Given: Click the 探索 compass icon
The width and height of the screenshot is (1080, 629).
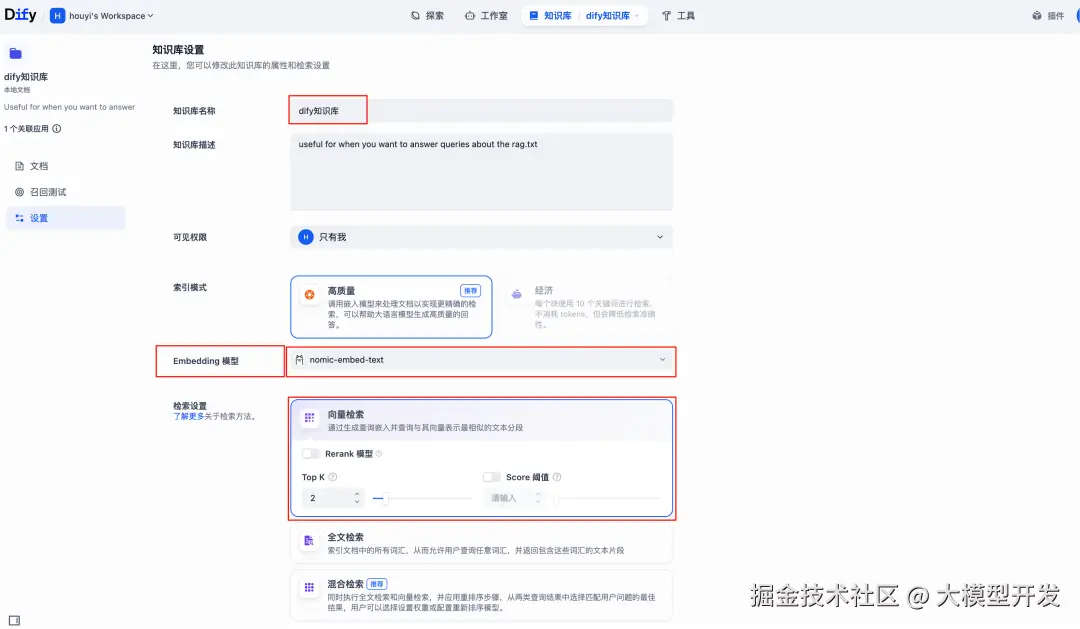Looking at the screenshot, I should (x=415, y=16).
